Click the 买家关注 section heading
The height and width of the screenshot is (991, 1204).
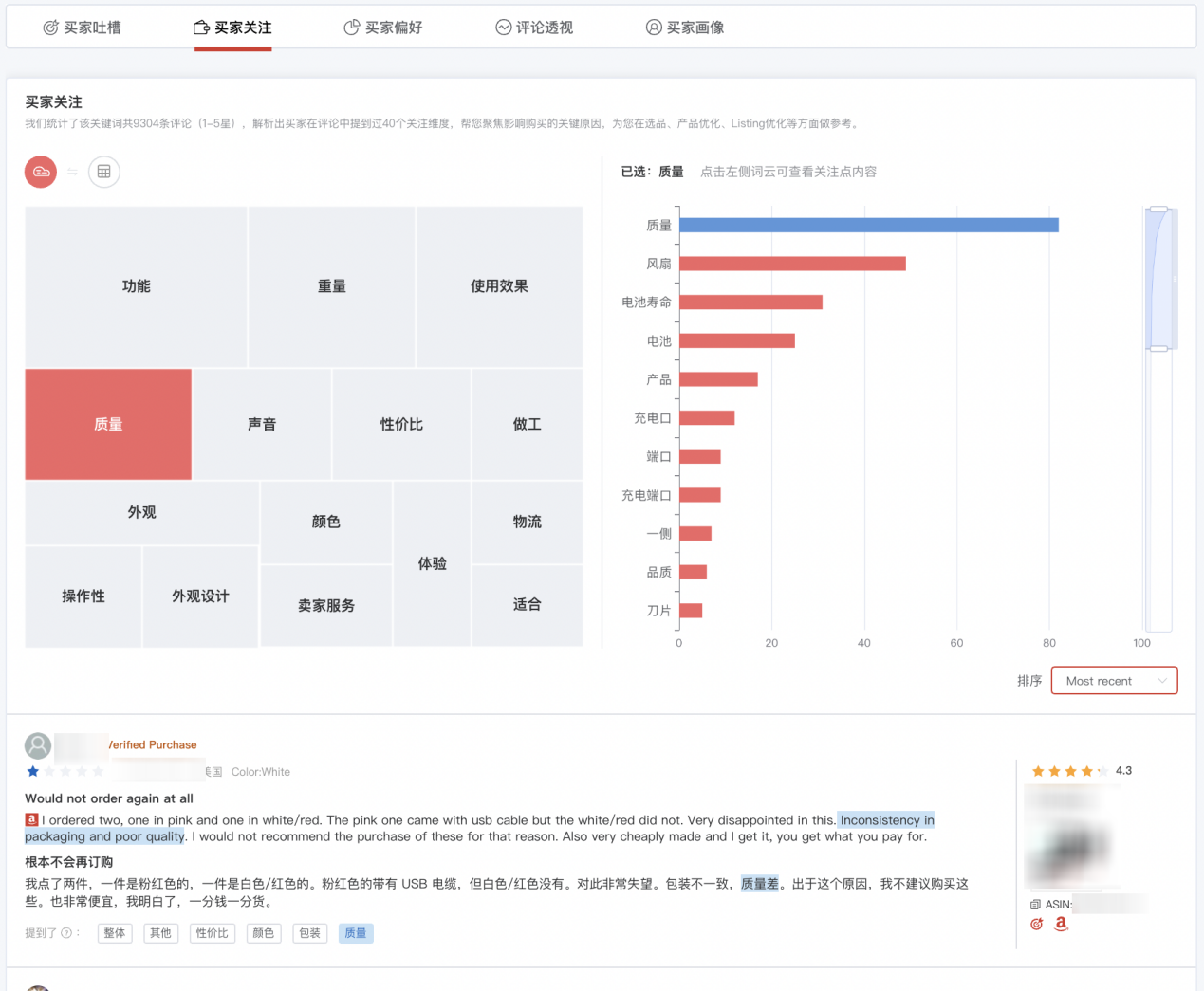53,102
